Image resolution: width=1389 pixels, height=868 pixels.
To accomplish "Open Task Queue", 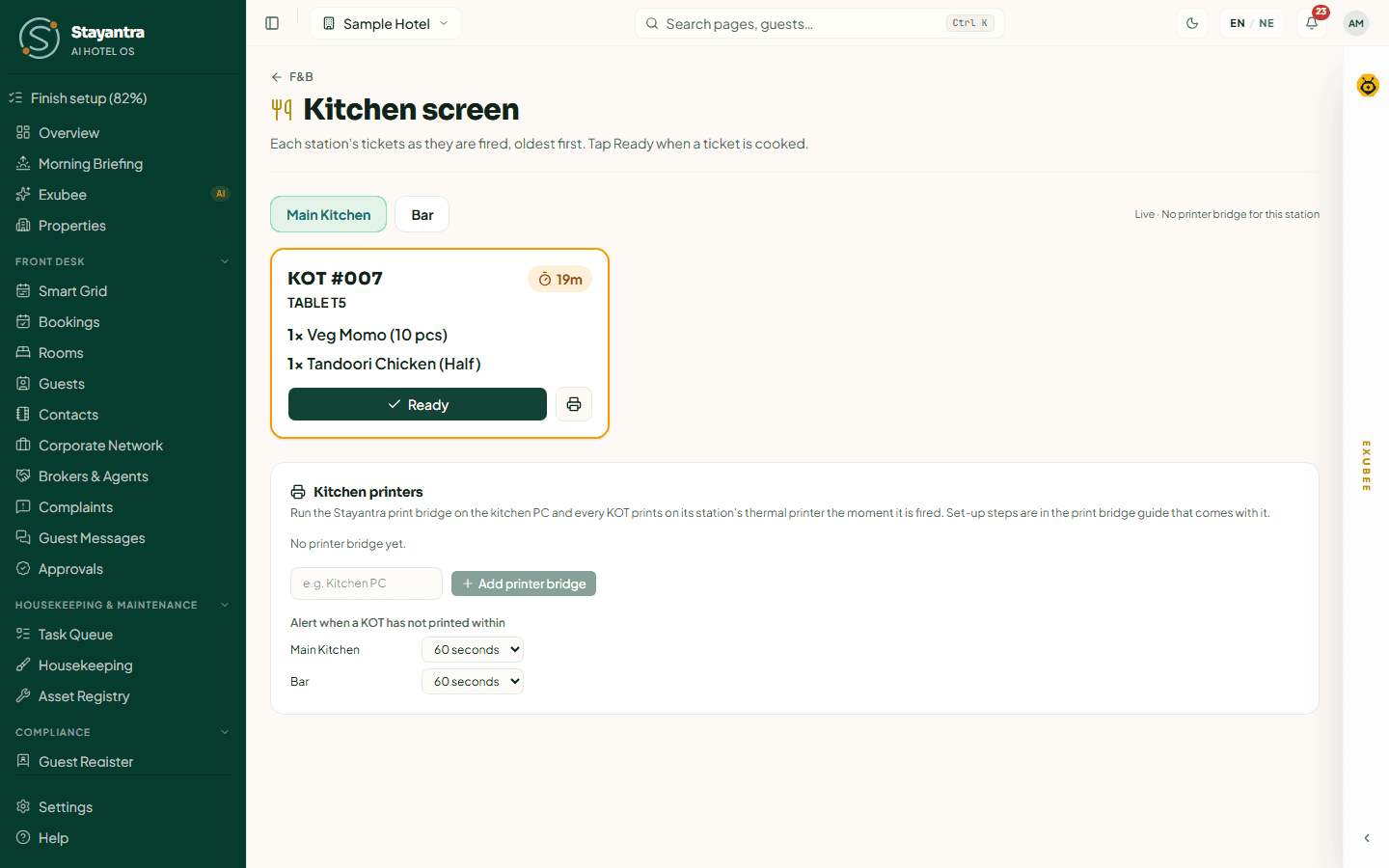I will pos(123,635).
